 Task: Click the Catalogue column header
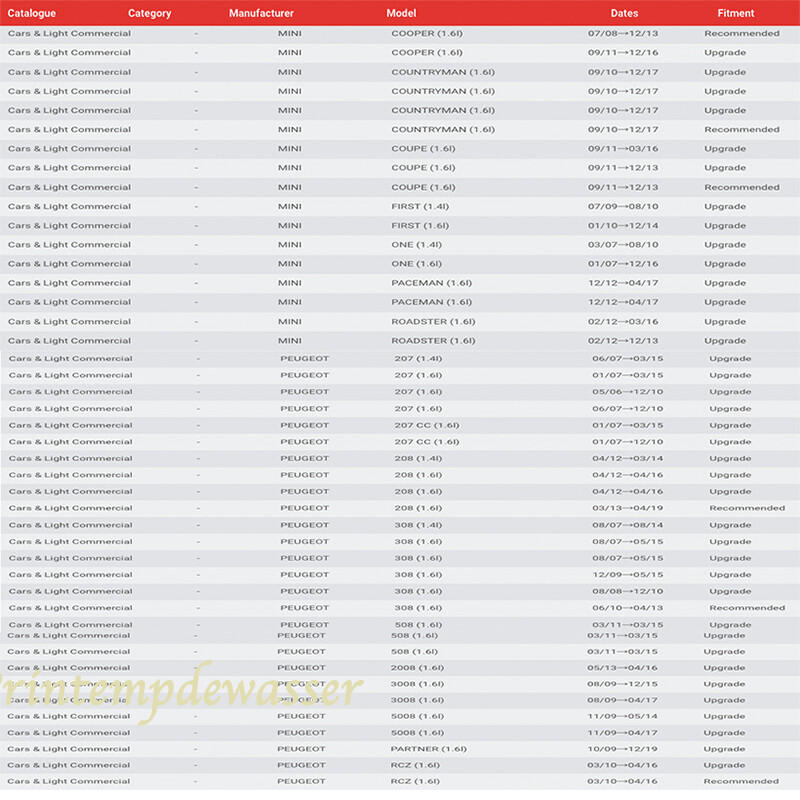pyautogui.click(x=32, y=13)
